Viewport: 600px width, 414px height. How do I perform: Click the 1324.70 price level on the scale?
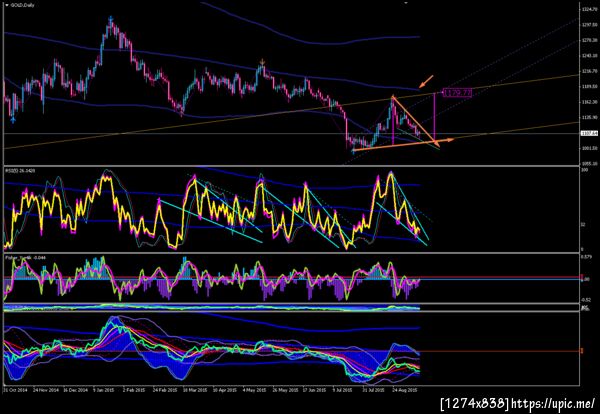[588, 9]
